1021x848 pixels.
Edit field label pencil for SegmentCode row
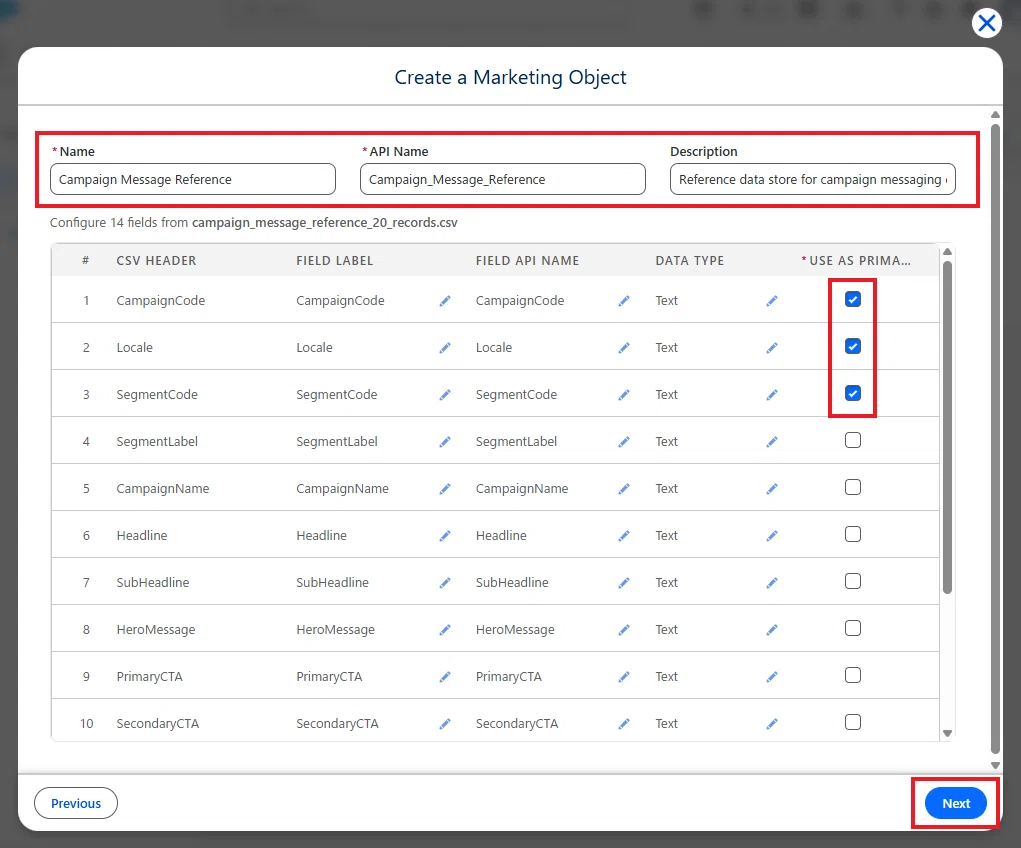coord(445,395)
